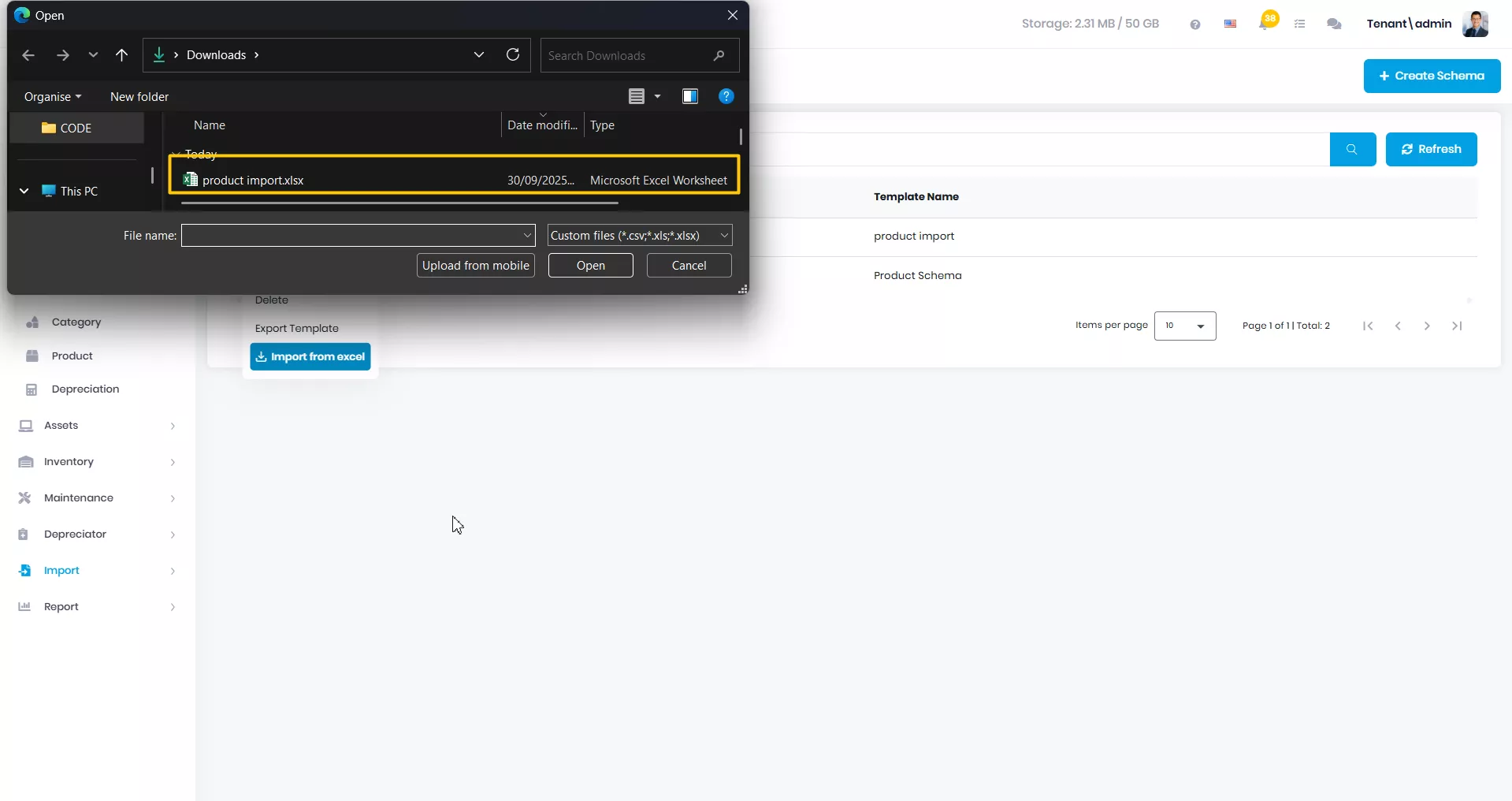Go back in the Open dialog

coord(28,55)
